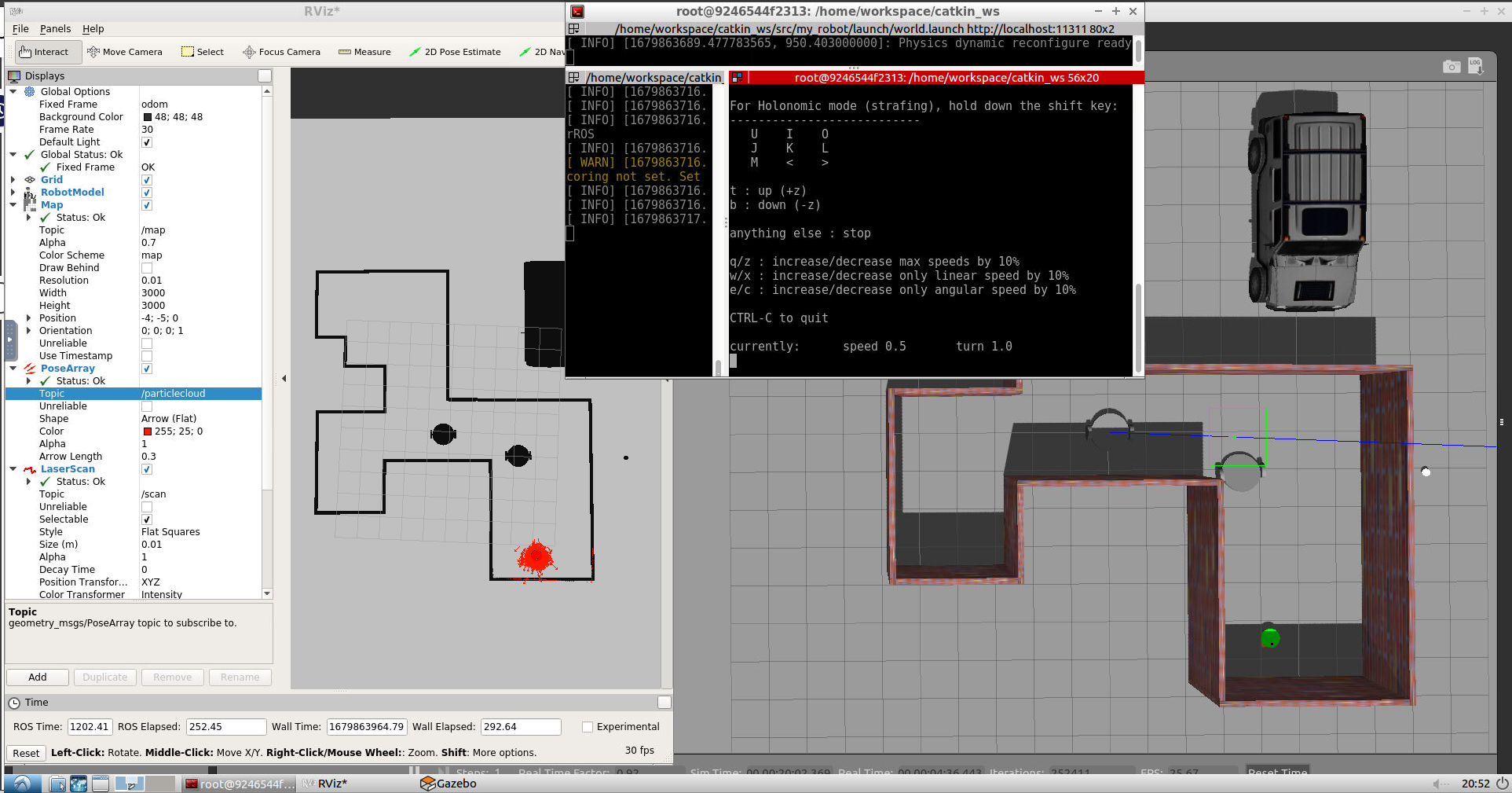Enable the Experimental checkbox in Time panel

point(587,727)
